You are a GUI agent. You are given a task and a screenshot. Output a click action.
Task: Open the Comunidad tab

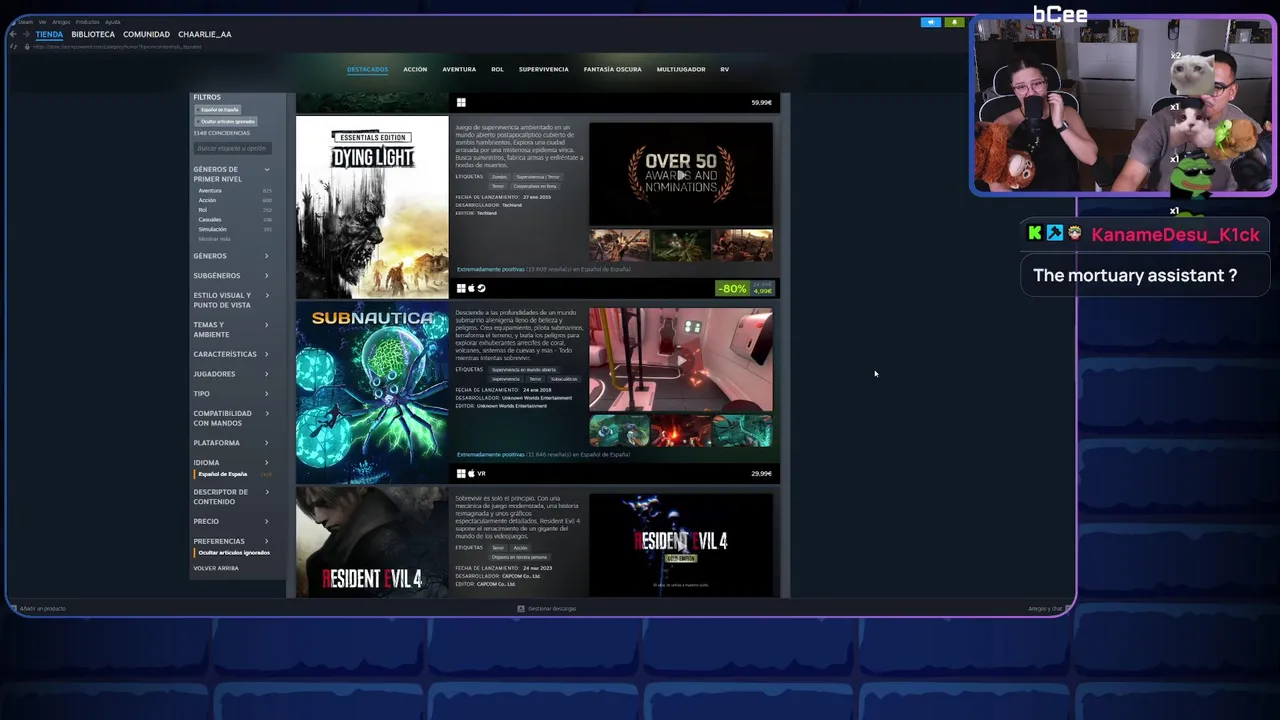pos(146,34)
